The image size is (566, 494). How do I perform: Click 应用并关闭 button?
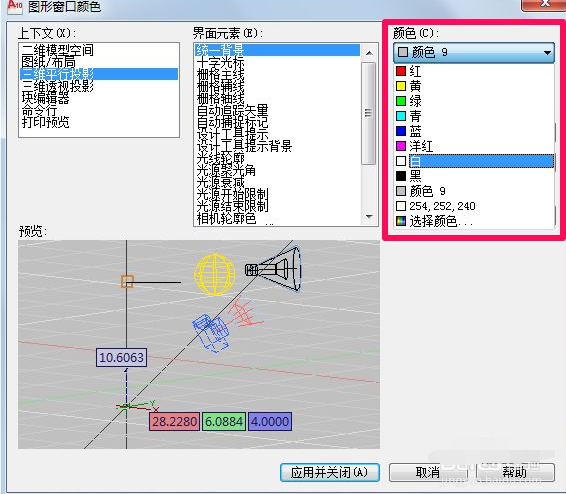pos(330,472)
